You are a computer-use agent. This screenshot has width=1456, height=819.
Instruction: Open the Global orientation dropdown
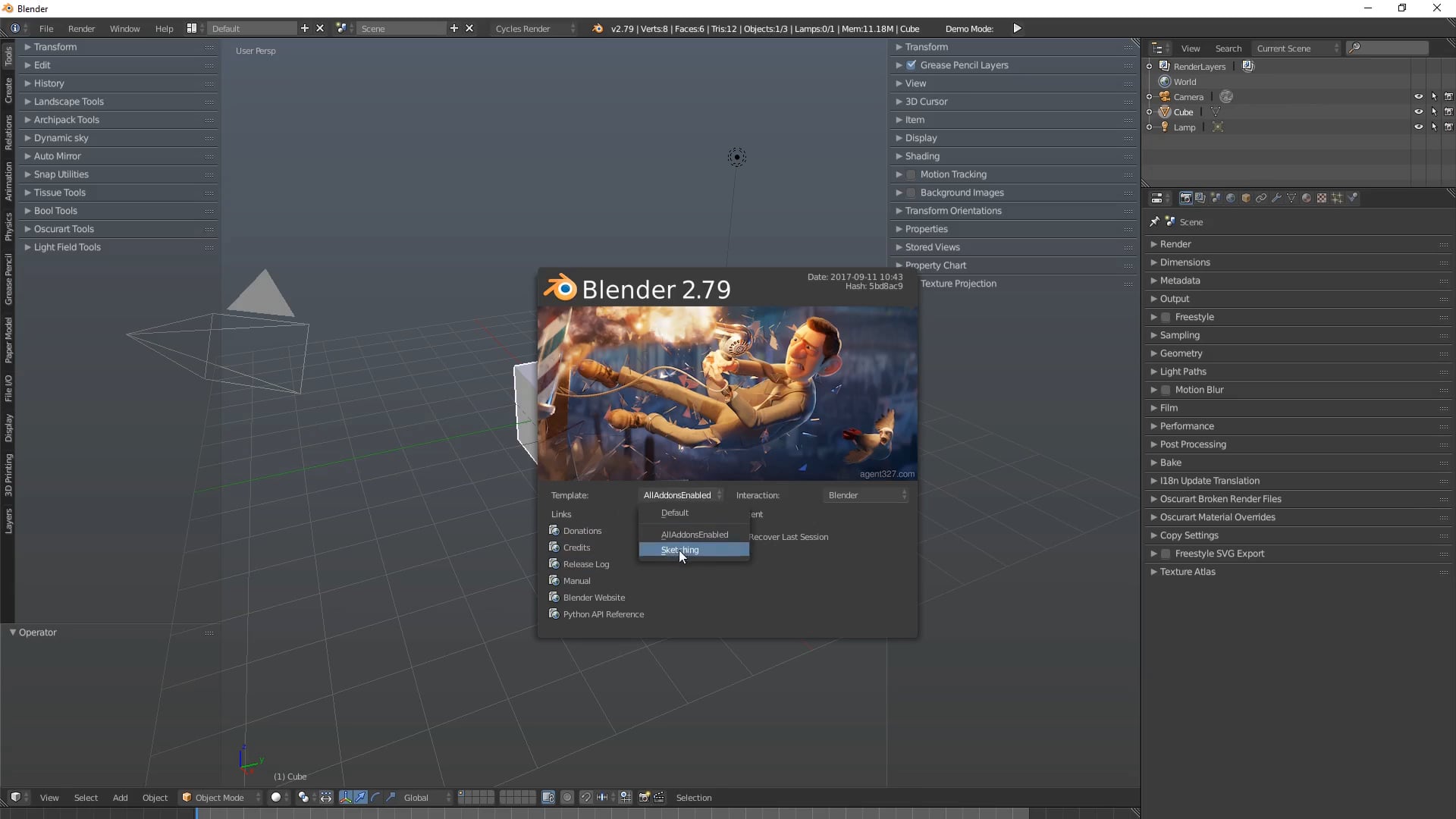425,797
